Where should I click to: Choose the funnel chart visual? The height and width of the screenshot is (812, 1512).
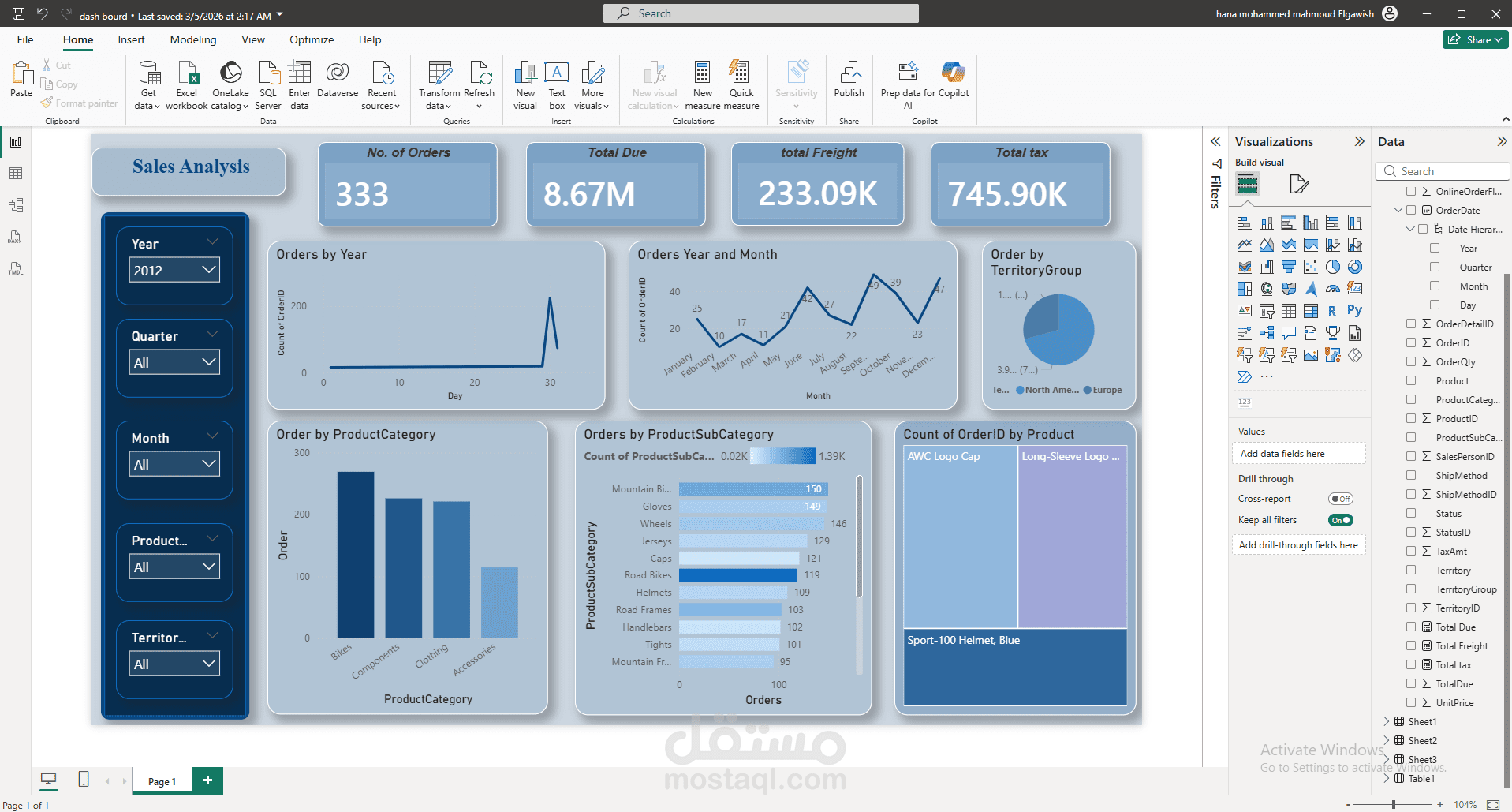pos(1289,267)
